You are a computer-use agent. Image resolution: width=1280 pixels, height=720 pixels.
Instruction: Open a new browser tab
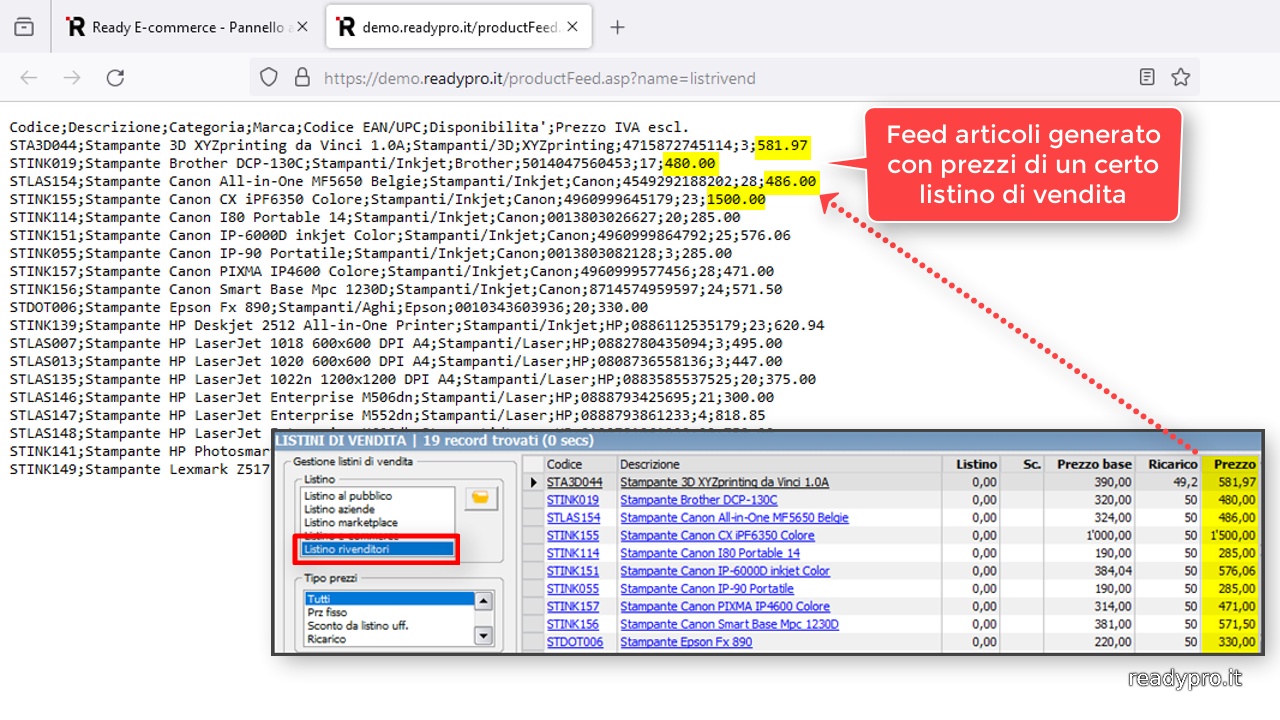[x=617, y=27]
